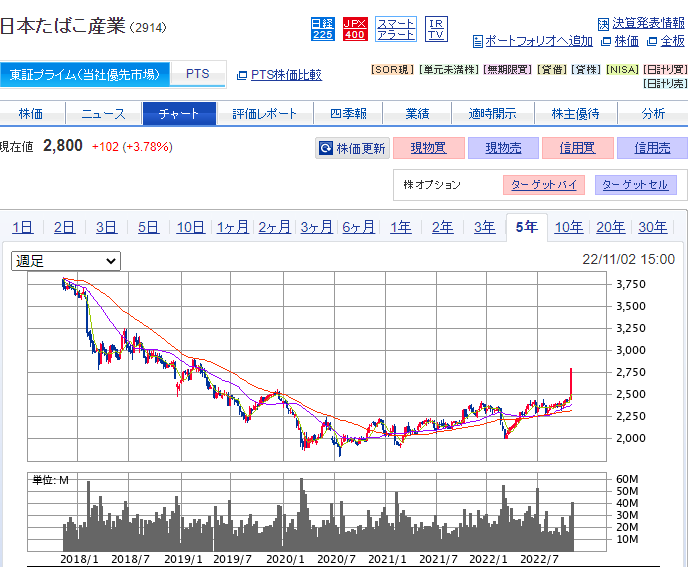
Task: Select the 5日 chart period
Action: coord(148,227)
